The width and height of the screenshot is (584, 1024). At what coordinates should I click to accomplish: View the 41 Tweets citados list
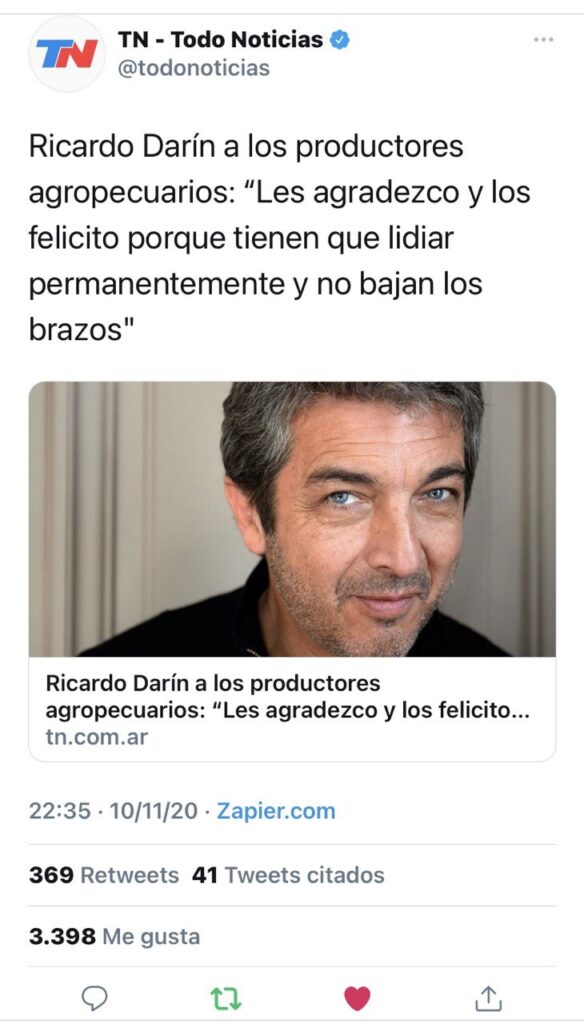(288, 875)
